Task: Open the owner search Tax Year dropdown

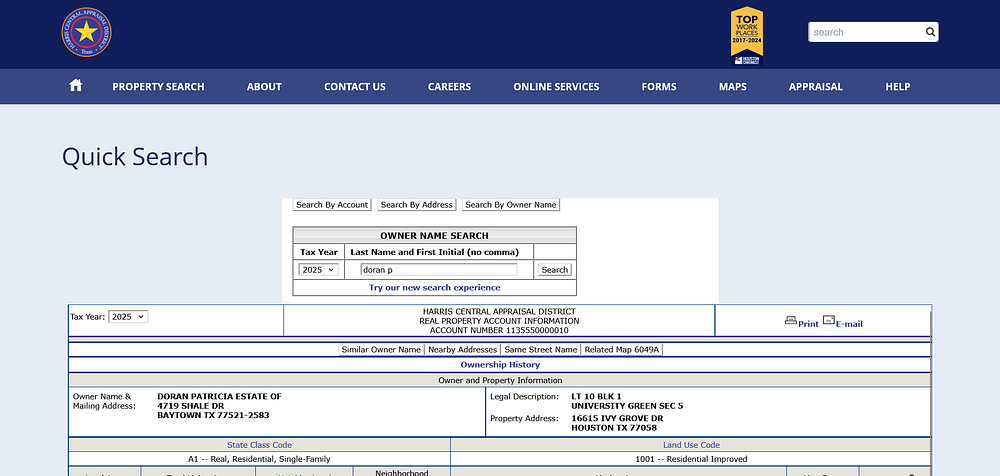Action: [x=318, y=270]
